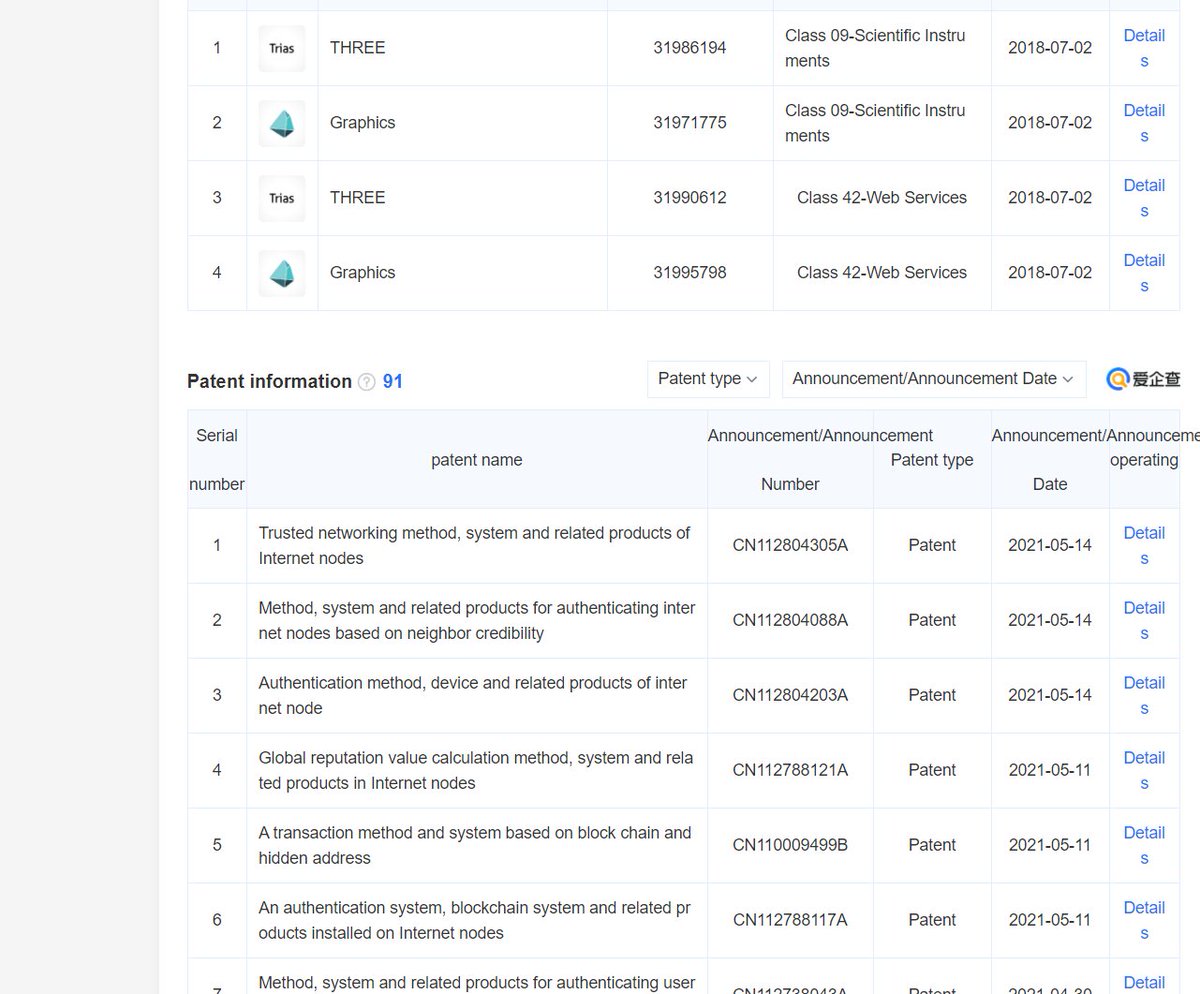Click Graphics trademark name for 31971775
The height and width of the screenshot is (994, 1200).
click(x=362, y=123)
